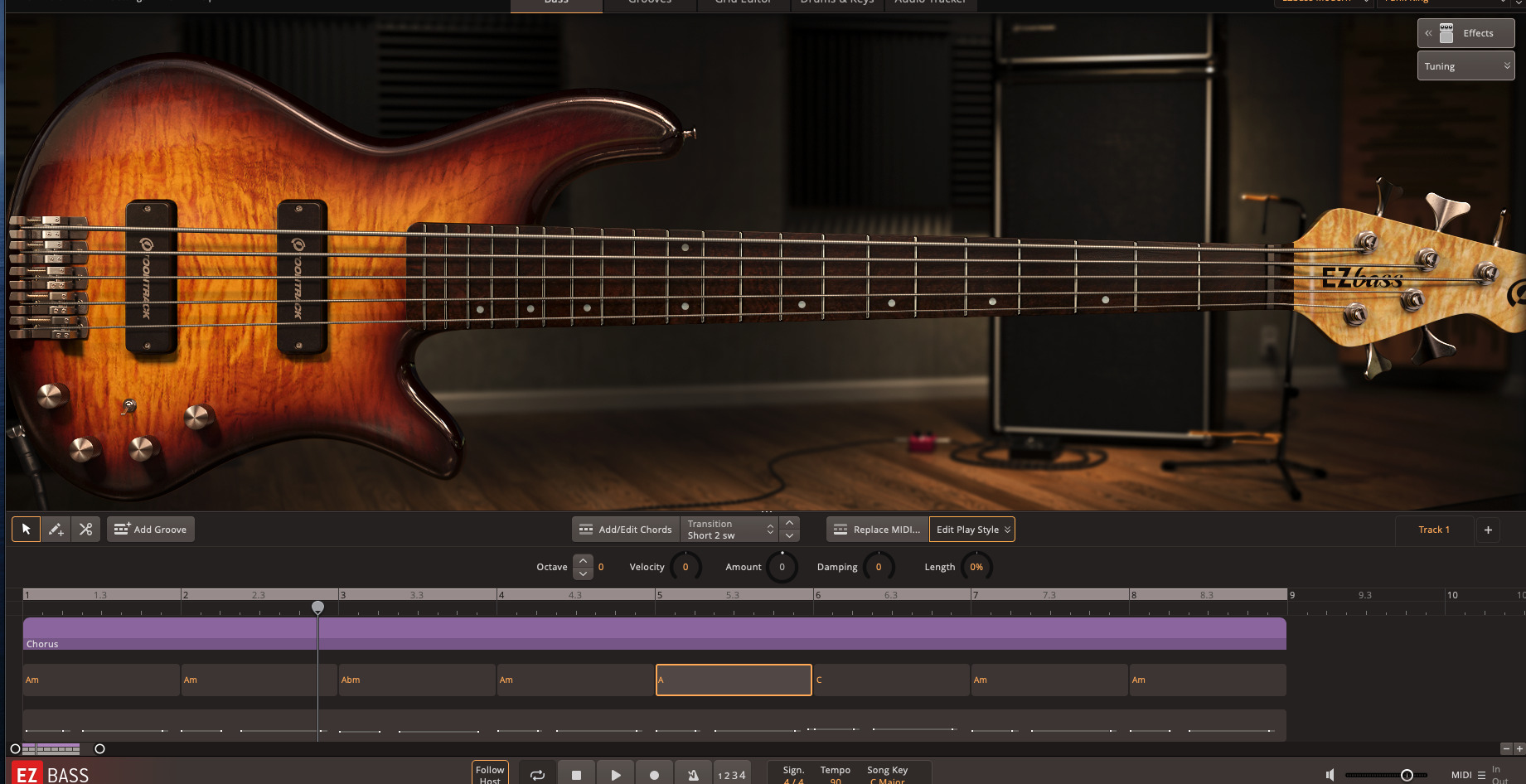Viewport: 1526px width, 784px height.
Task: Select the Abm chord block in timeline
Action: point(417,680)
